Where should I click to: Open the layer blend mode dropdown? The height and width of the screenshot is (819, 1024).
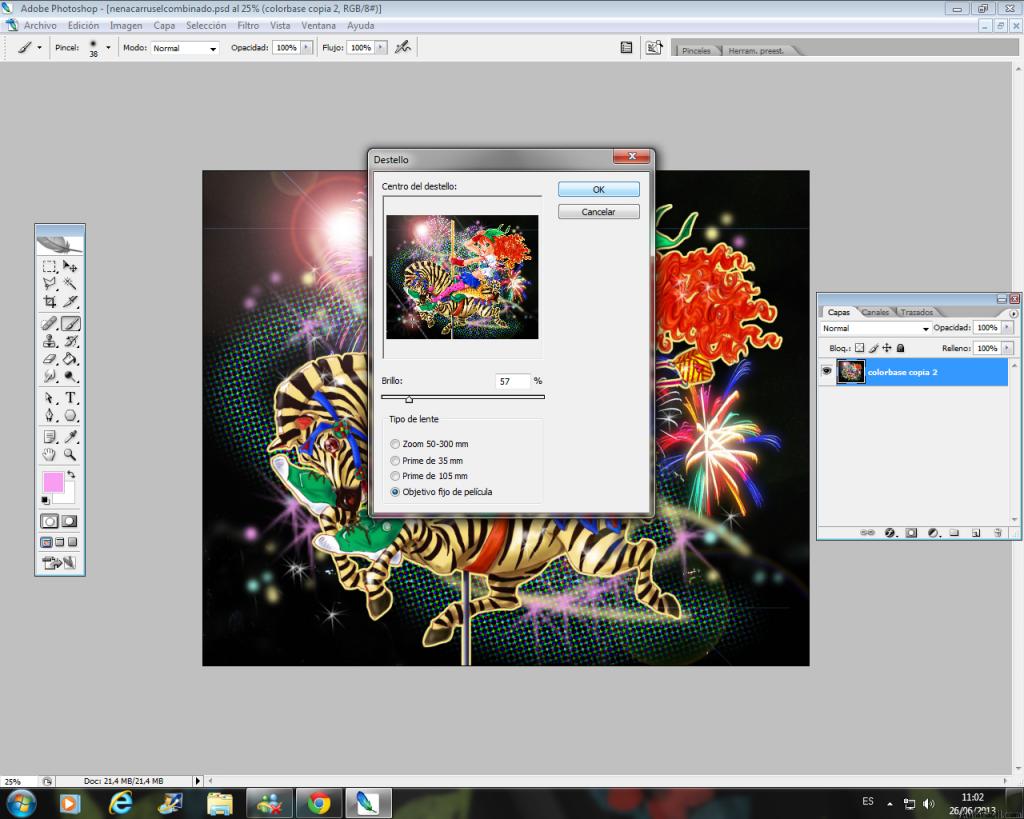[x=875, y=328]
